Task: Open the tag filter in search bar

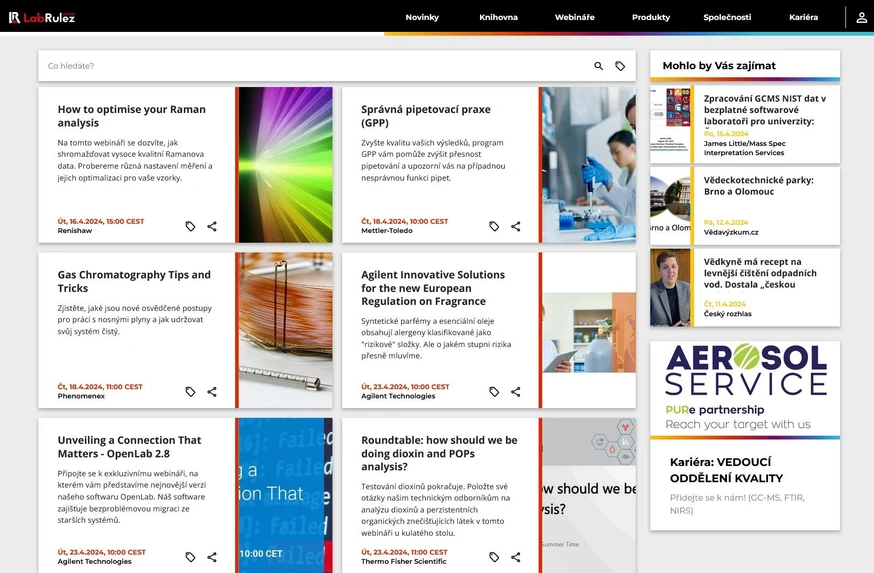Action: [620, 66]
